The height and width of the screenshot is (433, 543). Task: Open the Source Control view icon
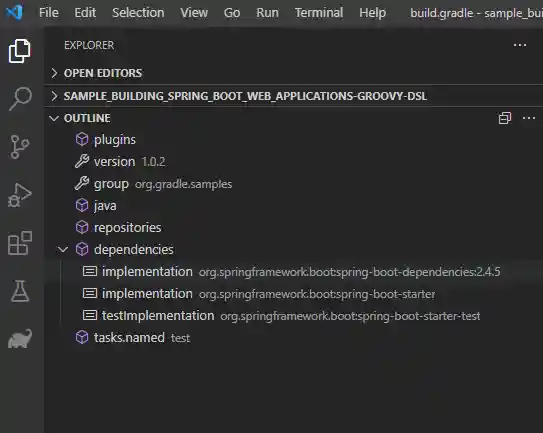point(20,147)
